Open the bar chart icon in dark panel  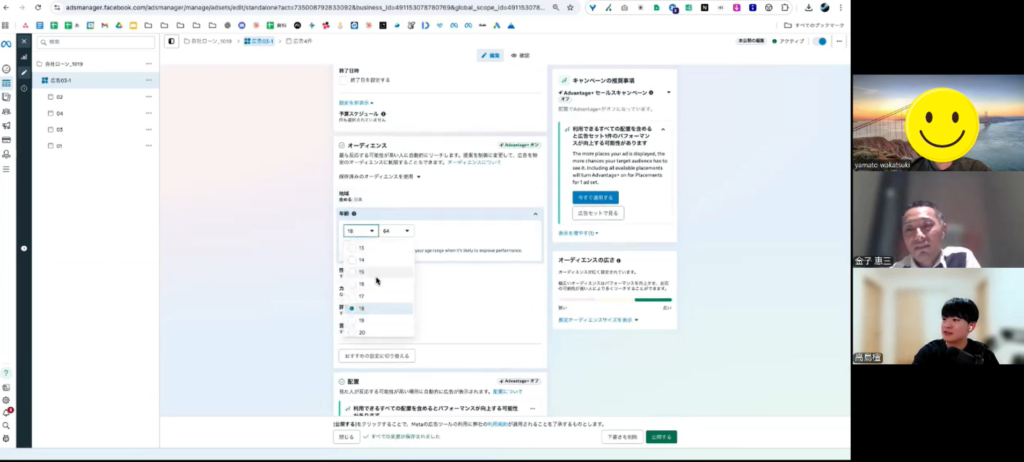24,57
